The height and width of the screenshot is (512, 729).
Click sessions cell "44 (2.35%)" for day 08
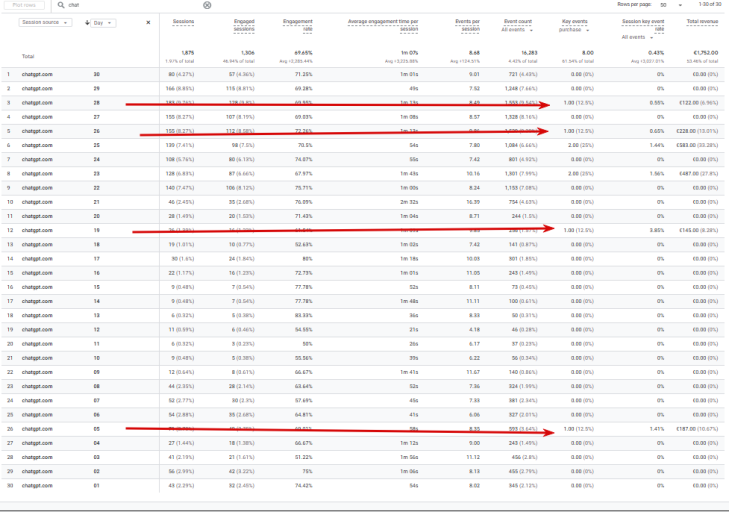pyautogui.click(x=181, y=386)
